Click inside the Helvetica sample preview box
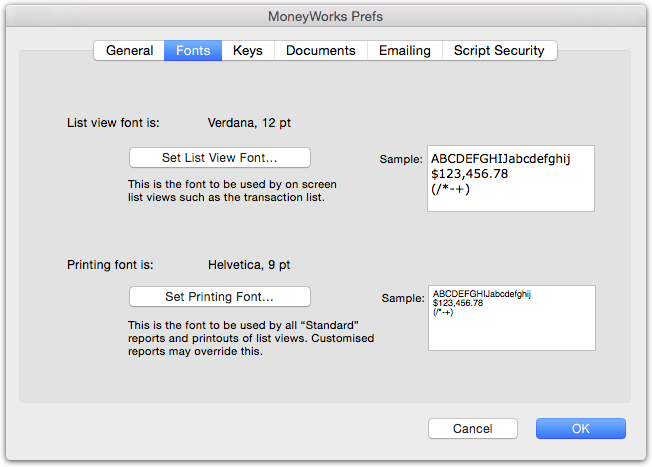This screenshot has height=467, width=652. (x=512, y=318)
